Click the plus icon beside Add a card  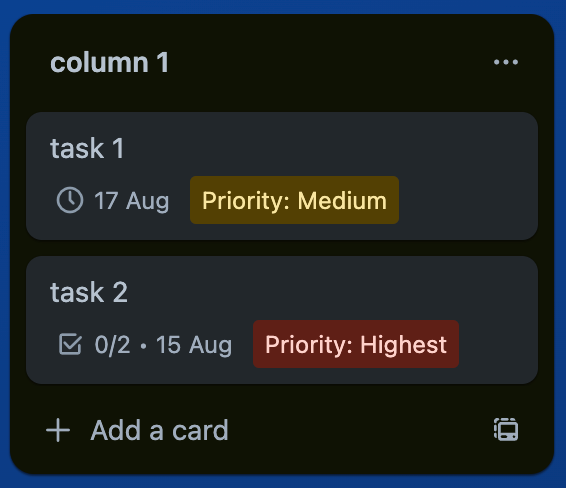click(58, 430)
